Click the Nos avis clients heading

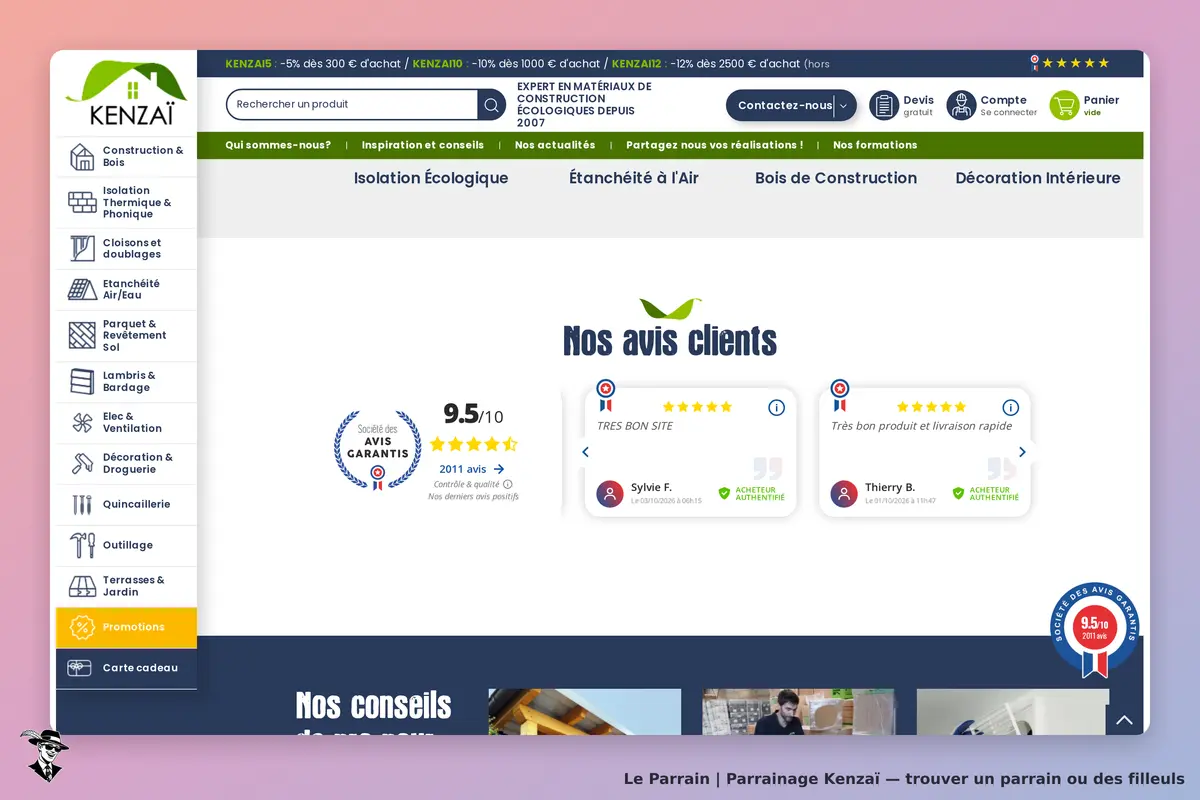pos(670,341)
